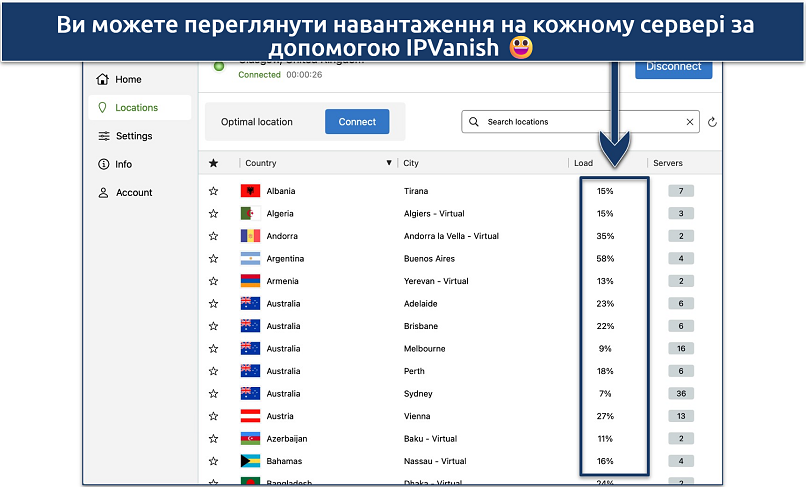The width and height of the screenshot is (806, 487).
Task: Sort by favorites star column header
Action: pyautogui.click(x=213, y=163)
